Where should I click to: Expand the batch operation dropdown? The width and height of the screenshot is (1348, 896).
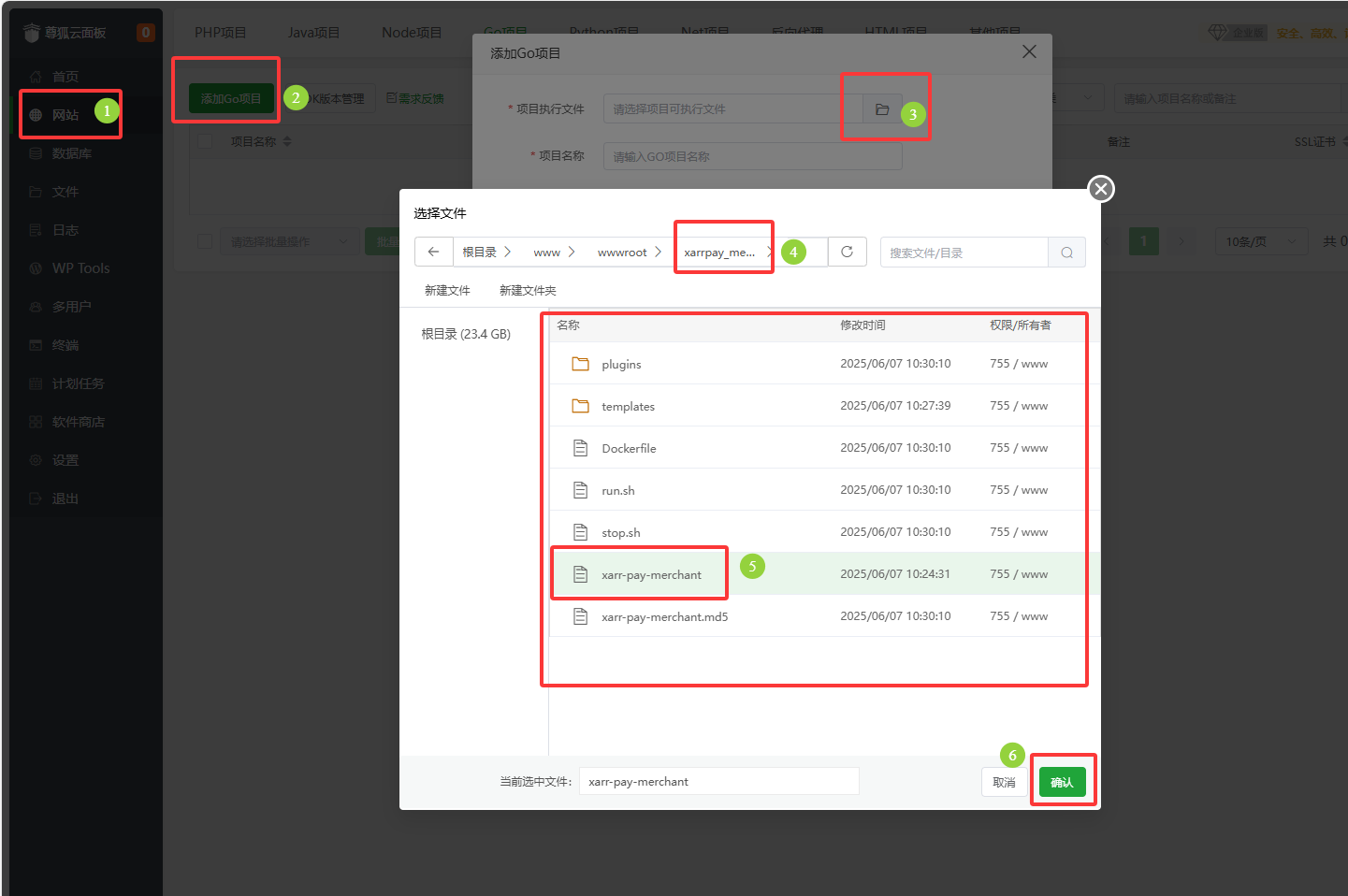289,241
